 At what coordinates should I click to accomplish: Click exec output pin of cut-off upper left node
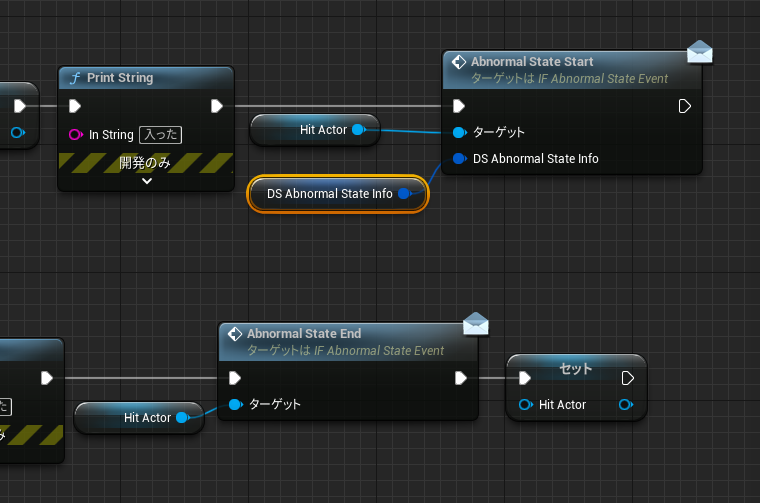click(20, 106)
